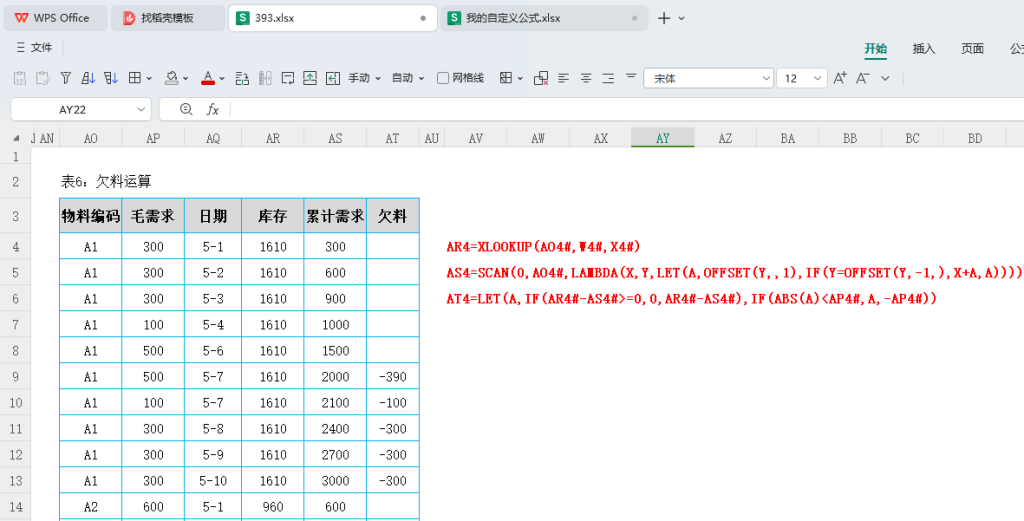Click the 欠料 header cell
The width and height of the screenshot is (1024, 521).
tap(392, 216)
